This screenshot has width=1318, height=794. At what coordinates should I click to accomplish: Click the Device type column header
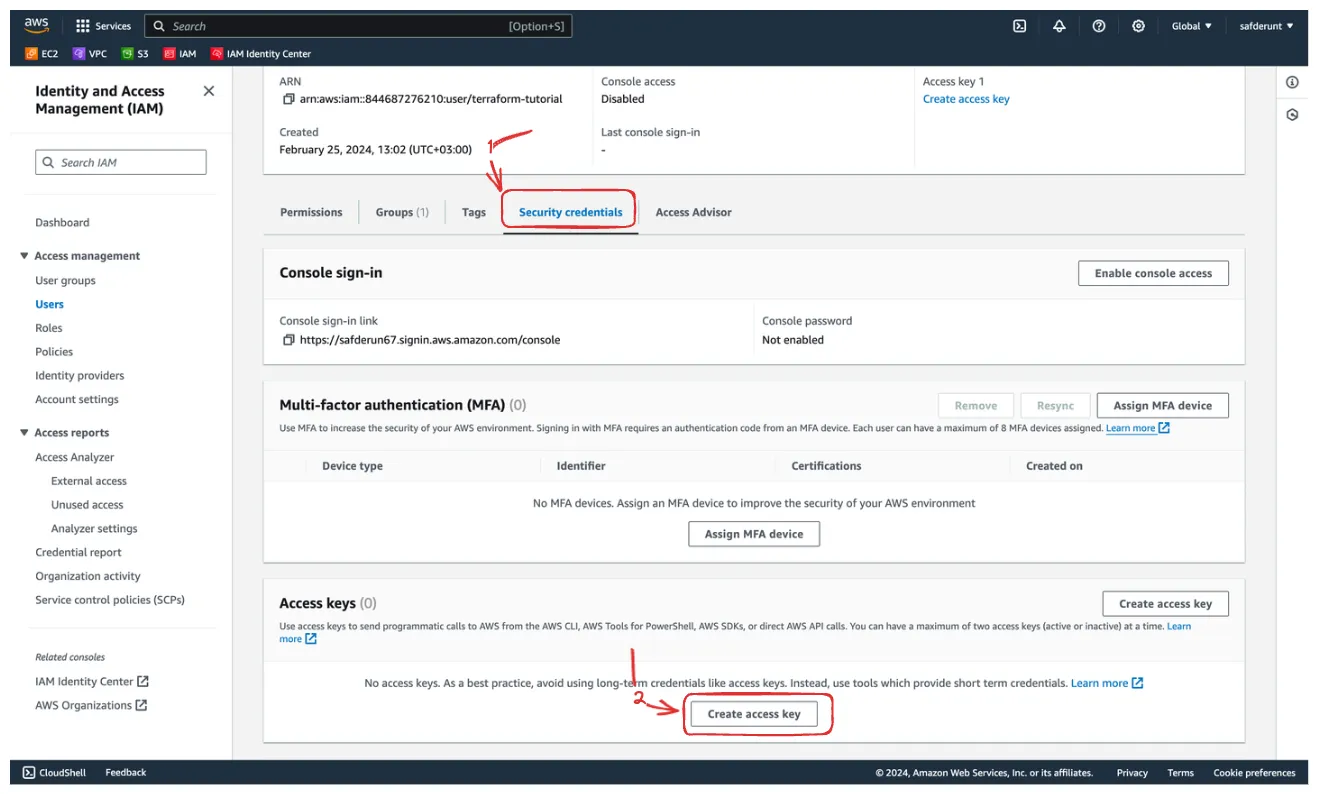pos(352,466)
